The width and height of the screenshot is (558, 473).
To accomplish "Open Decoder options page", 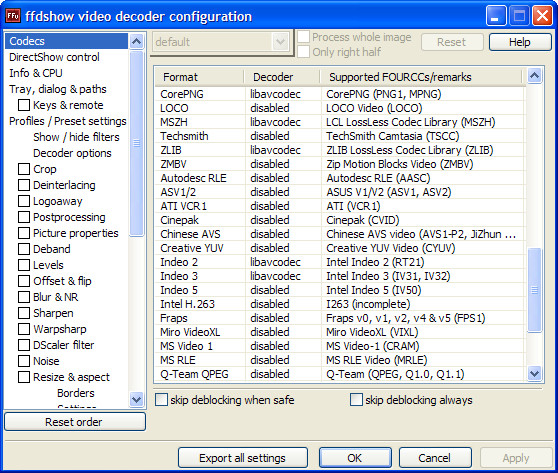I will pos(72,153).
